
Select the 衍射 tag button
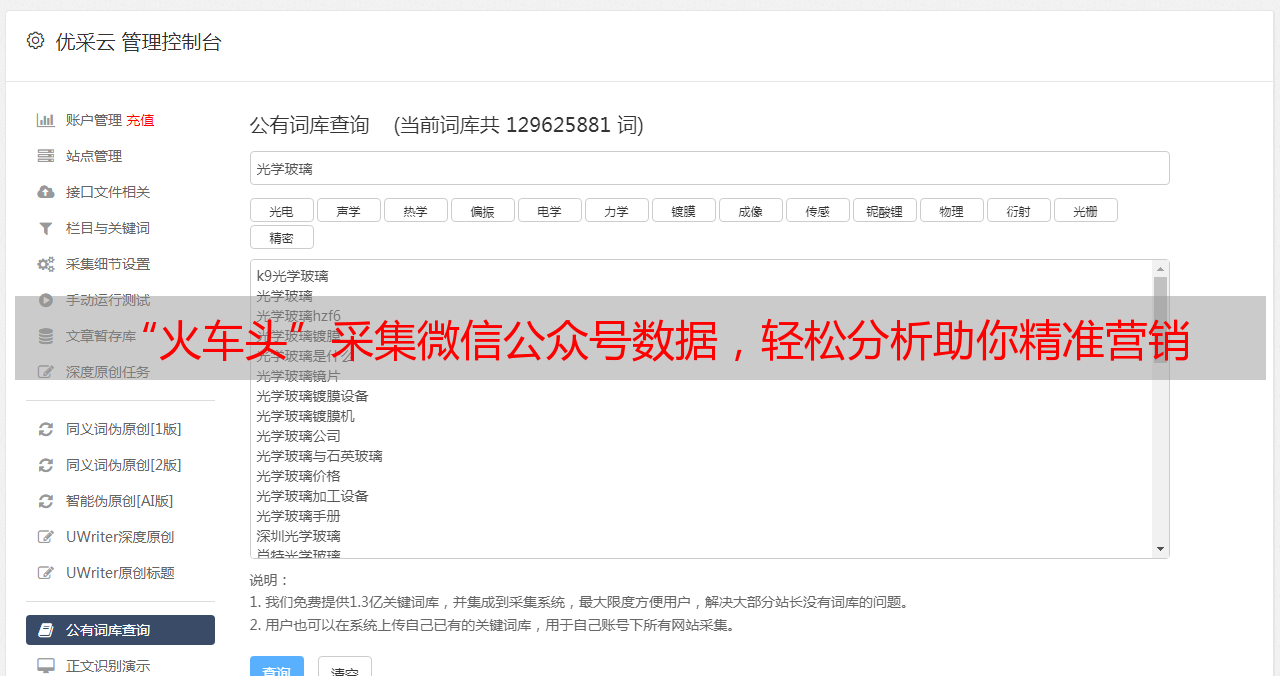click(x=1018, y=211)
